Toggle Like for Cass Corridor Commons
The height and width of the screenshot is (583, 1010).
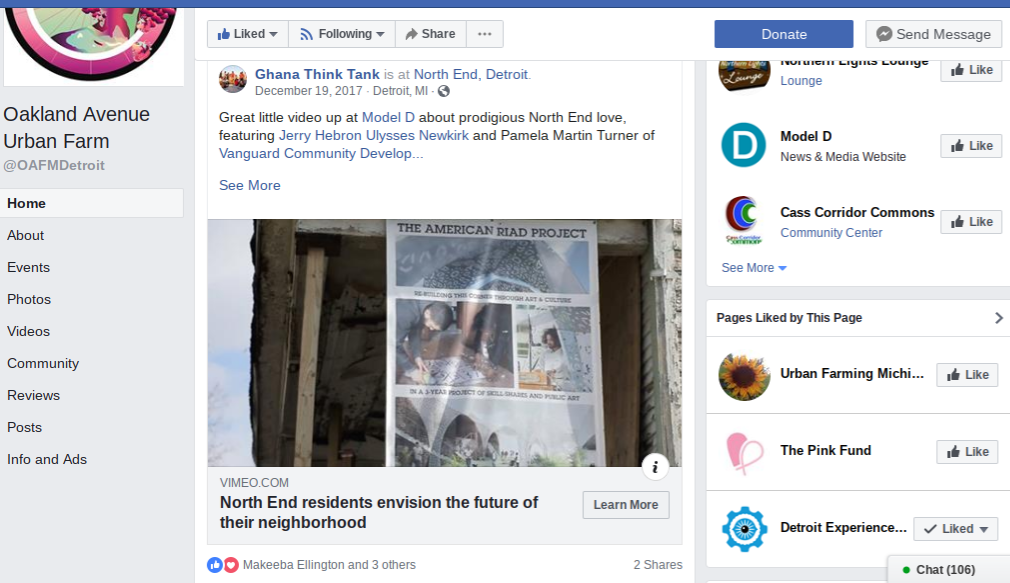(x=970, y=222)
